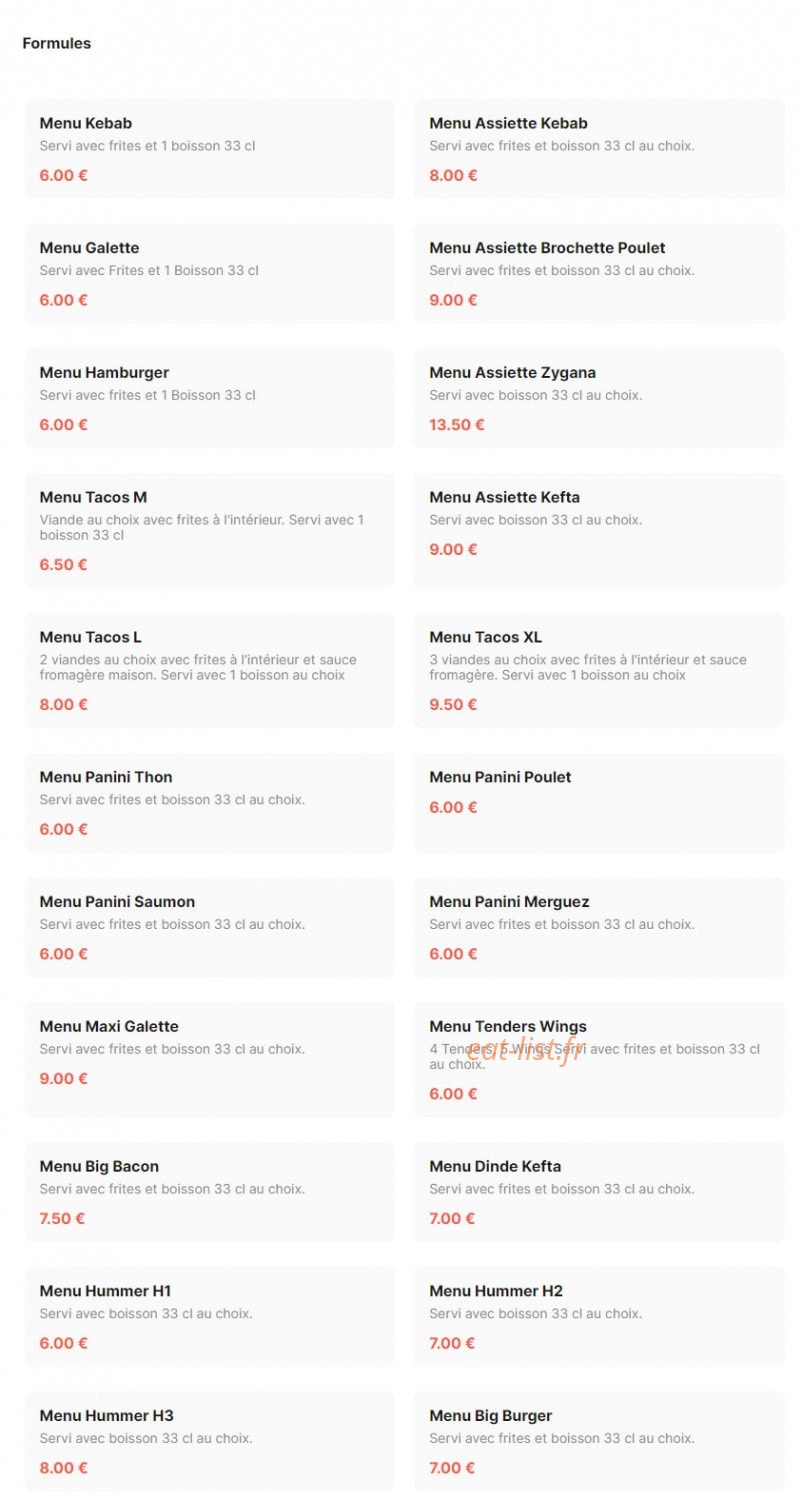Select Menu Assiette Brochette Poulet
Viewport: 802px width, 1500px height.
599,273
